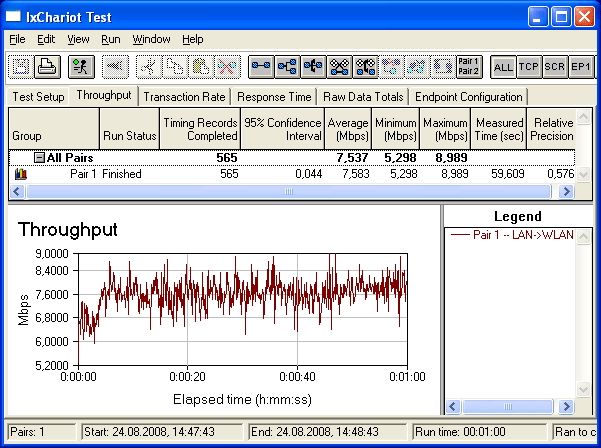Open the Window menu
601x448 pixels.
[x=151, y=39]
